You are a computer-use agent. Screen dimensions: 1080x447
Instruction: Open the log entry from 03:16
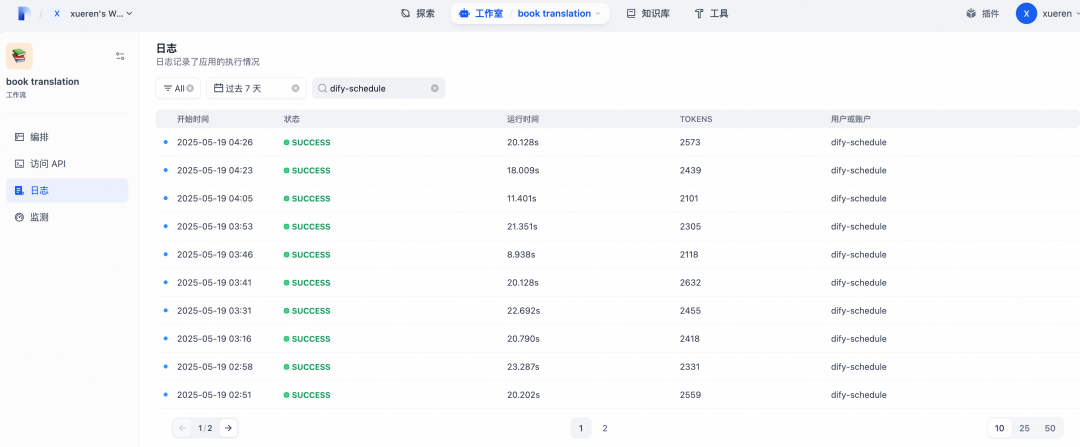(x=617, y=339)
